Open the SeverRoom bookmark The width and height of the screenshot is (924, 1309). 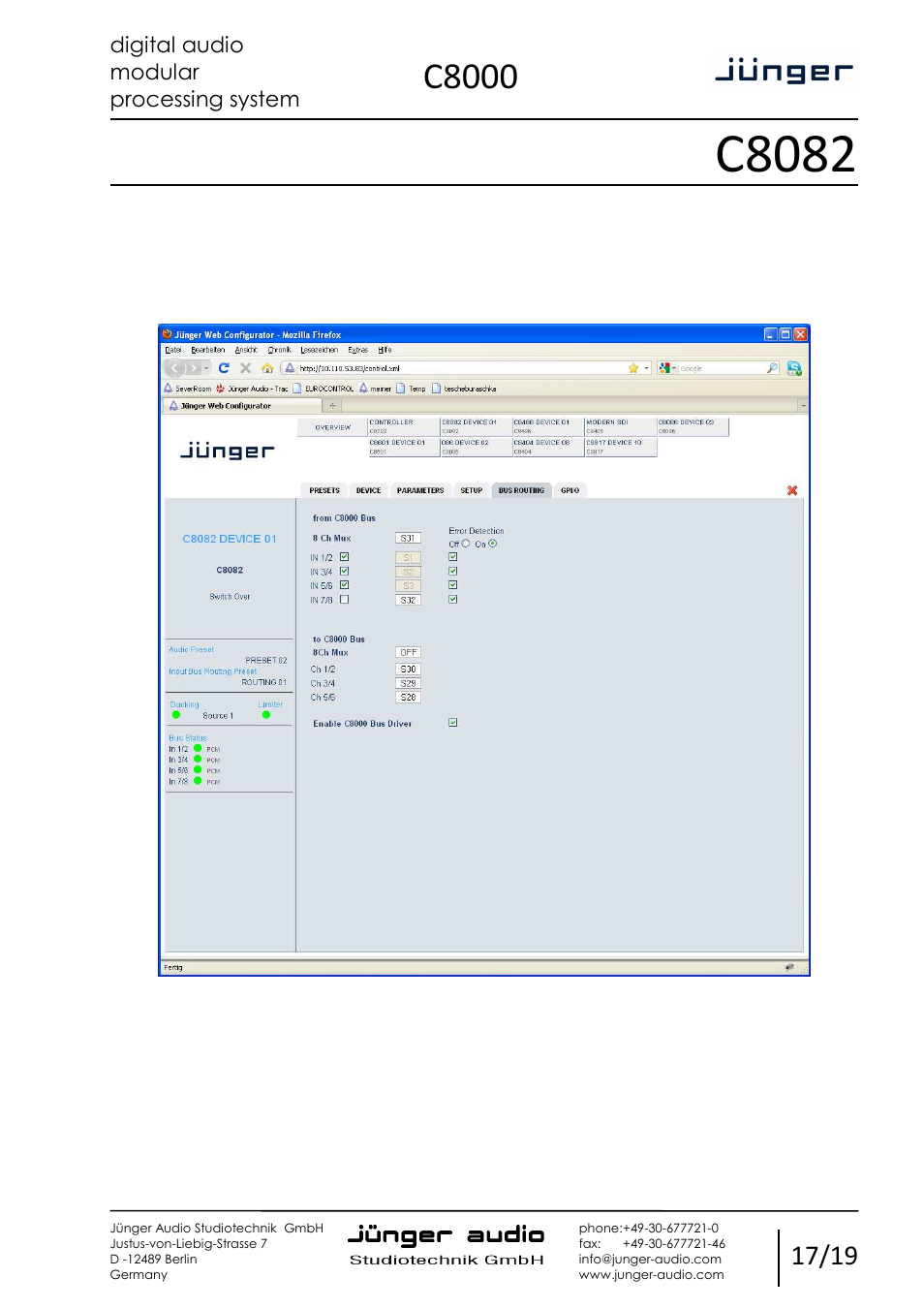pyautogui.click(x=187, y=389)
